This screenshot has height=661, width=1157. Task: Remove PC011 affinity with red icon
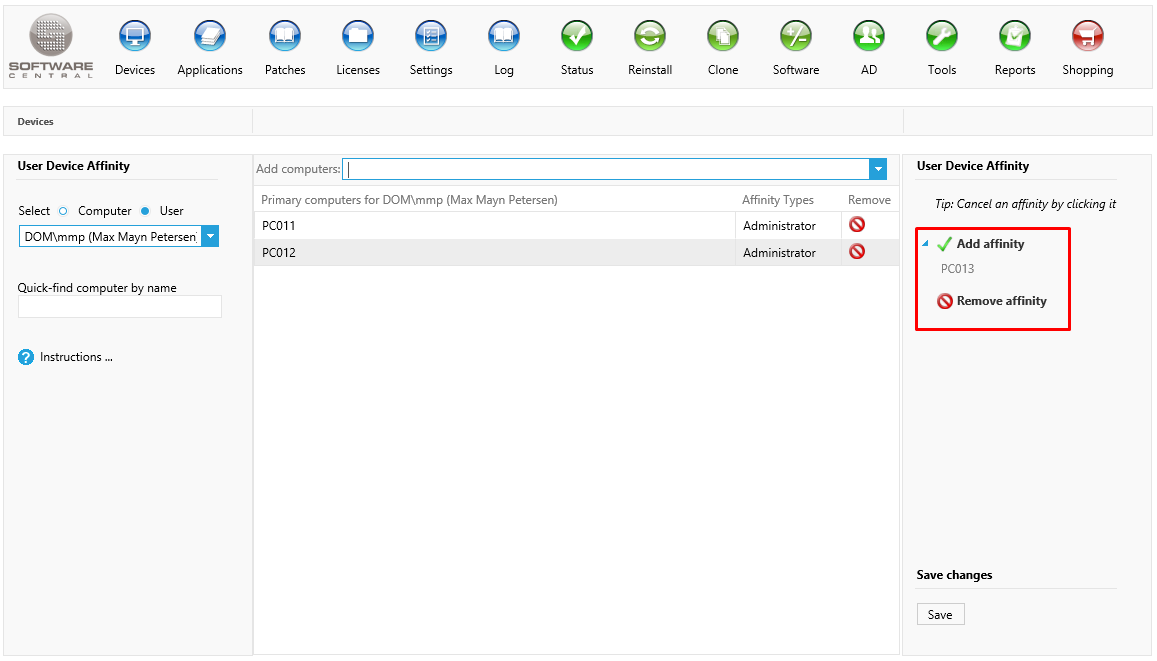tap(857, 225)
